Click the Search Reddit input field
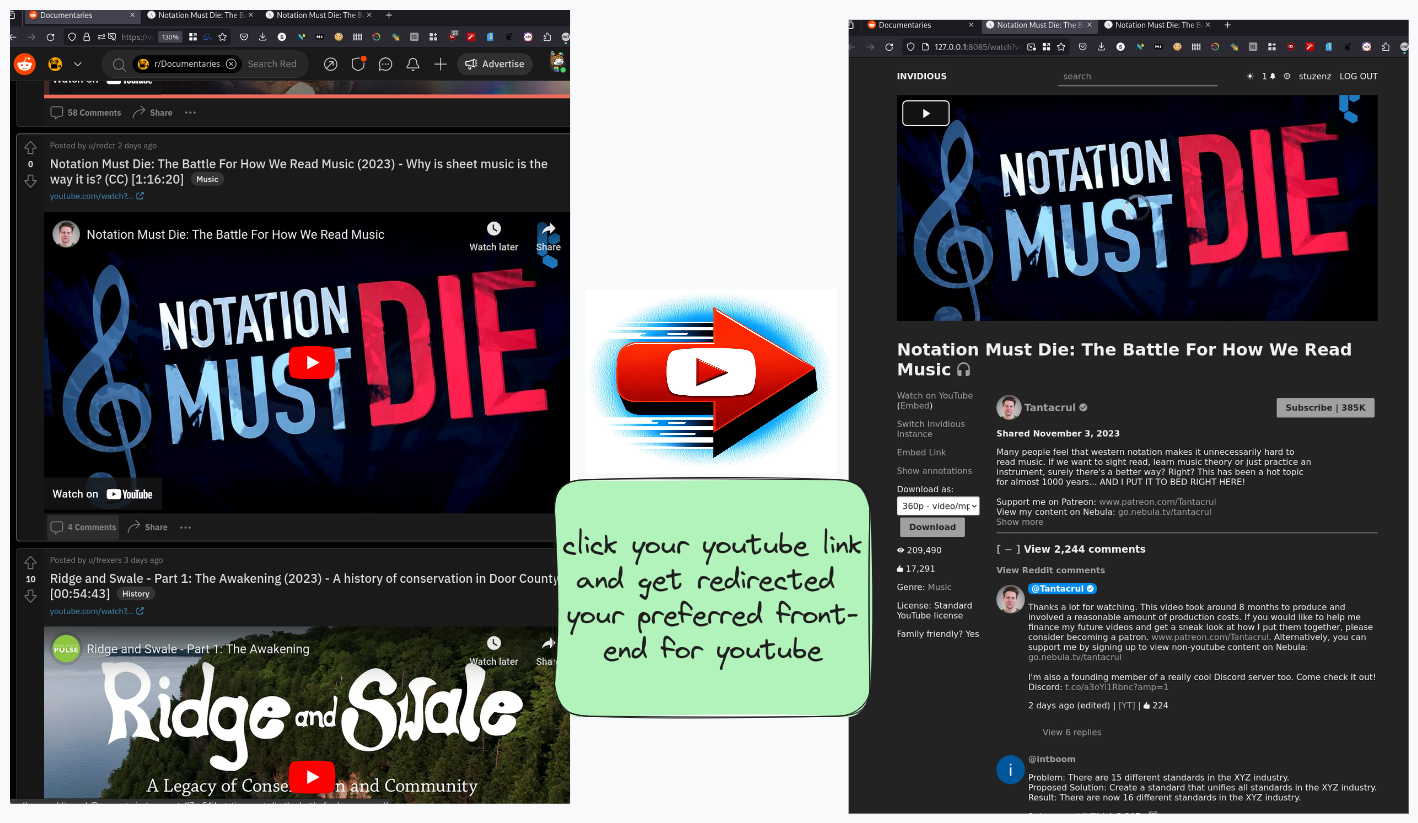The image size is (1418, 823). click(272, 64)
